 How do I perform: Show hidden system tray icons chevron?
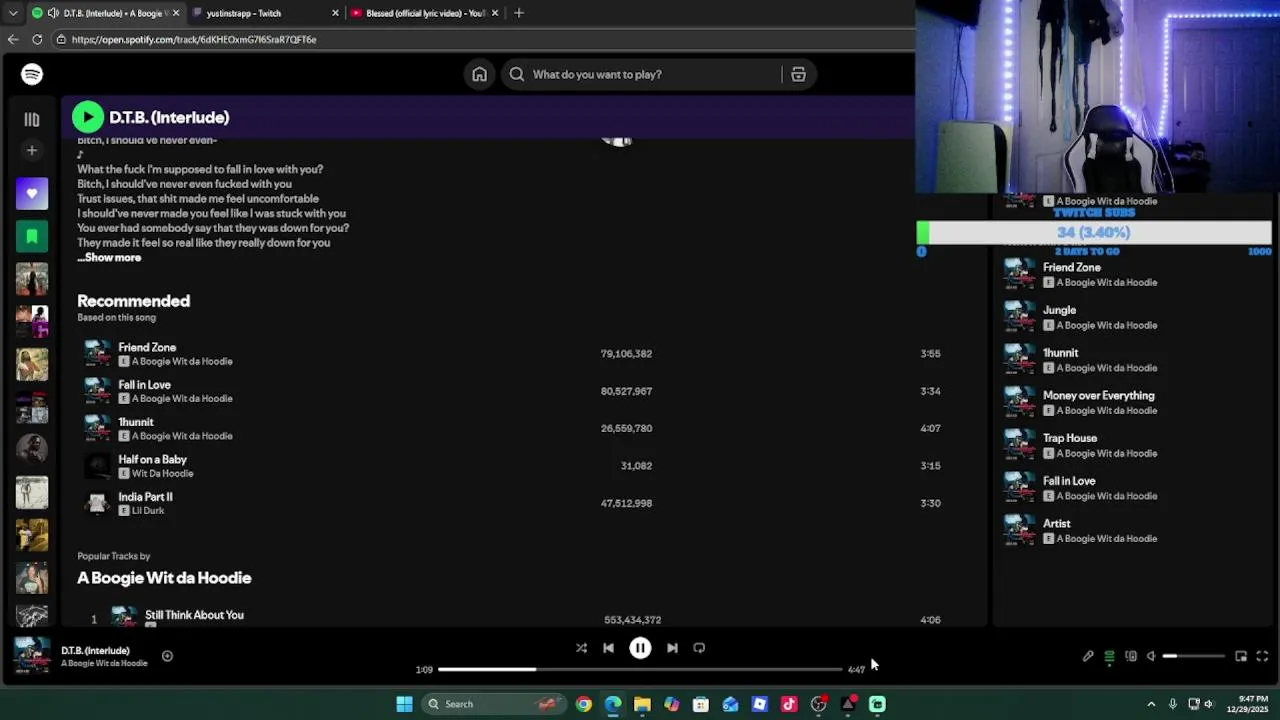pyautogui.click(x=1151, y=704)
